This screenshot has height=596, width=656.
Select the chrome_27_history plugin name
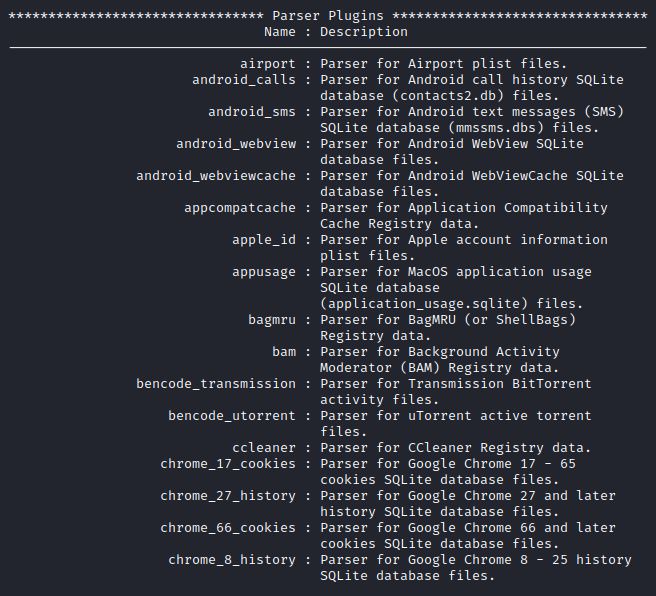(x=228, y=496)
